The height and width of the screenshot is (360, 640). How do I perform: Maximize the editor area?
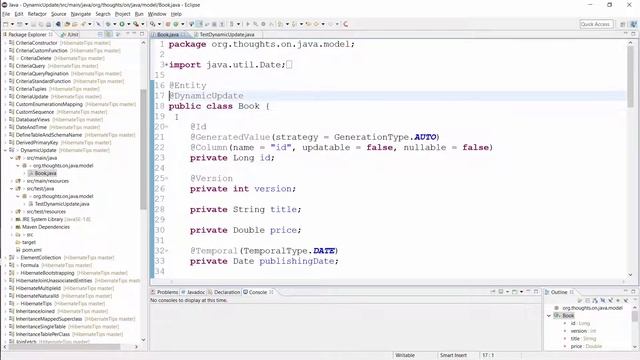tap(633, 34)
